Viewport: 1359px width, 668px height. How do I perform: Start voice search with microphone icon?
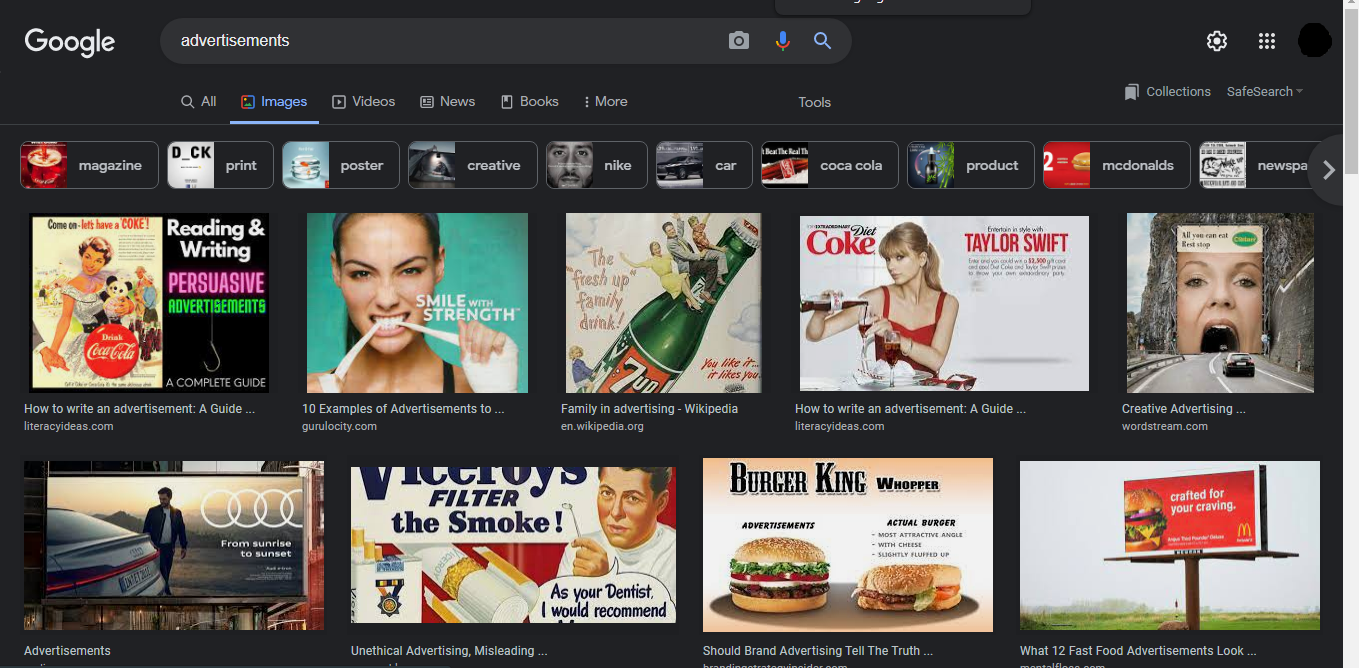[x=782, y=41]
